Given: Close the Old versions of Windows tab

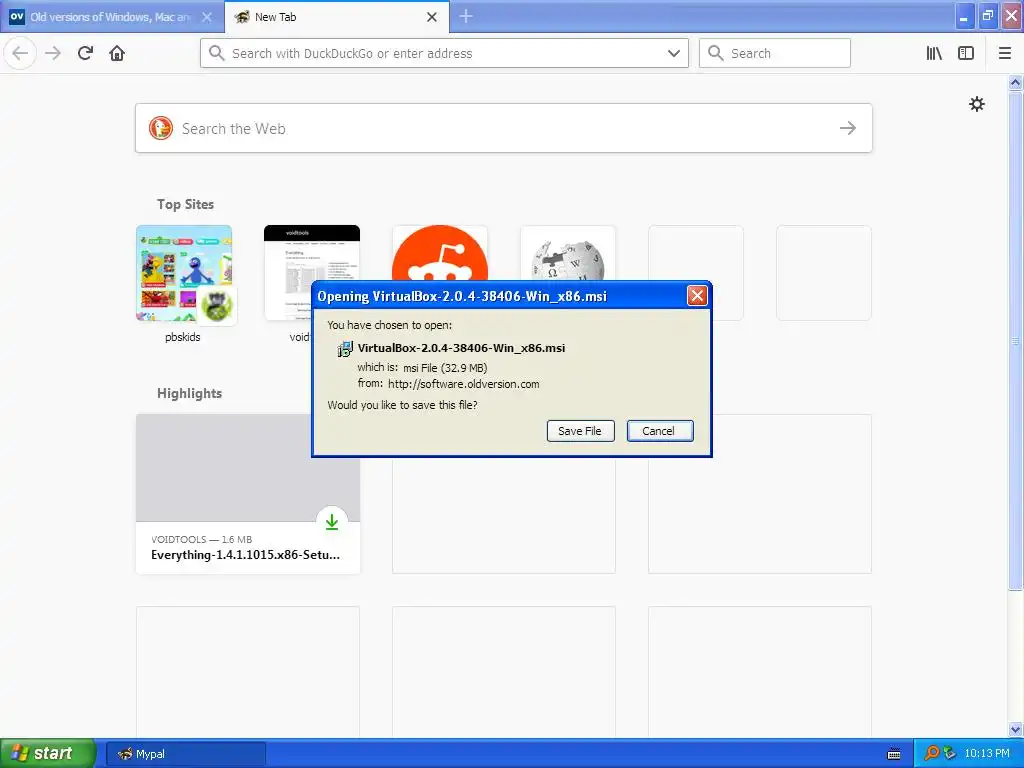Looking at the screenshot, I should [206, 17].
